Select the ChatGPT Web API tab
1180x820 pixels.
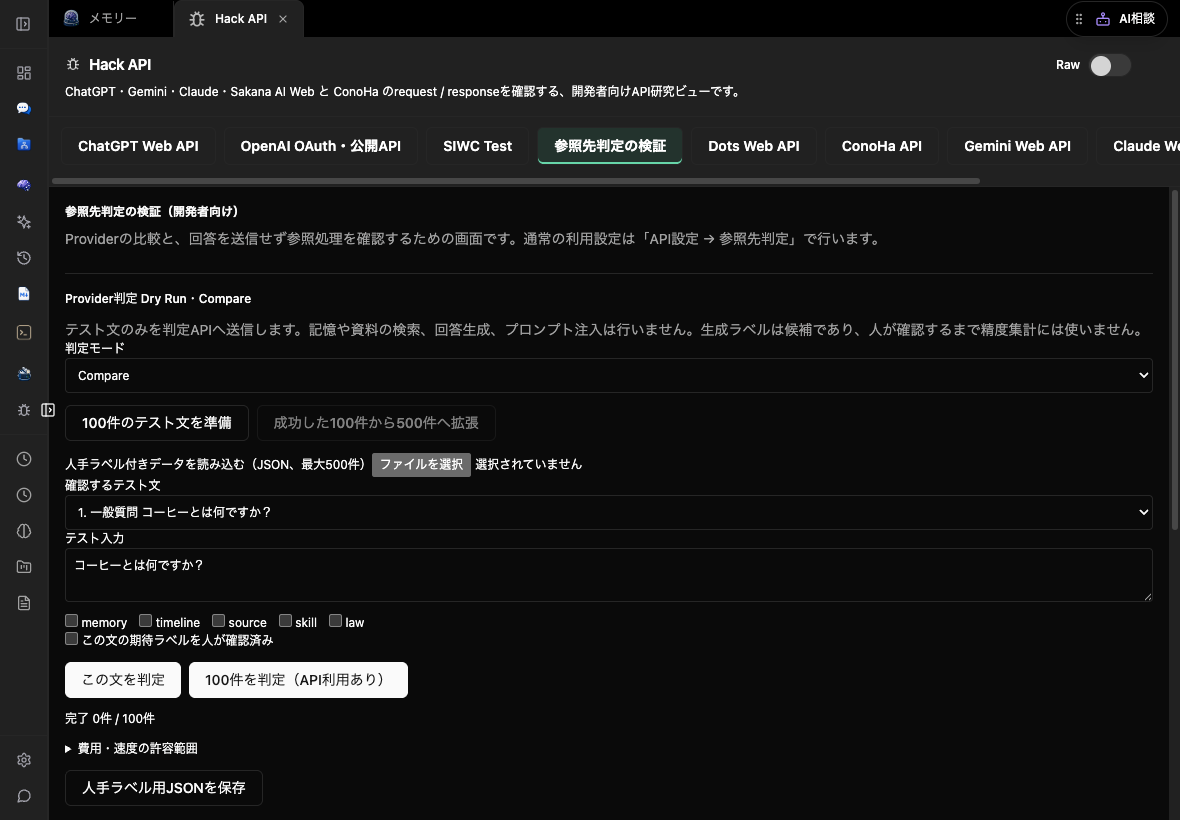click(x=138, y=146)
